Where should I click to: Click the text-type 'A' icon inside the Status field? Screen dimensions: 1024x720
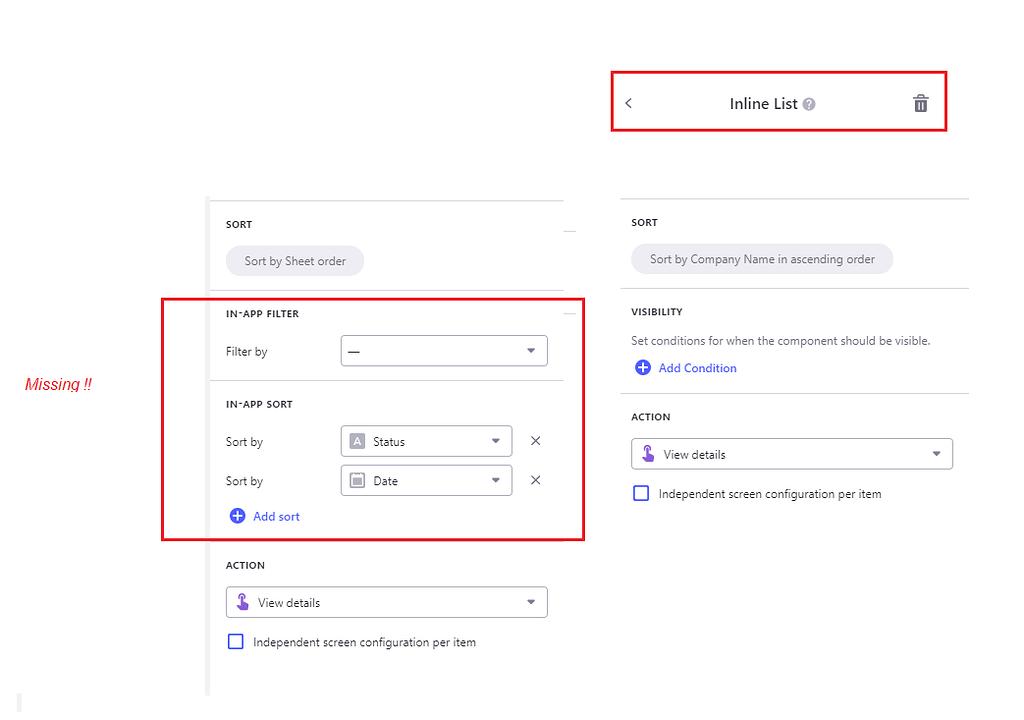pos(359,441)
